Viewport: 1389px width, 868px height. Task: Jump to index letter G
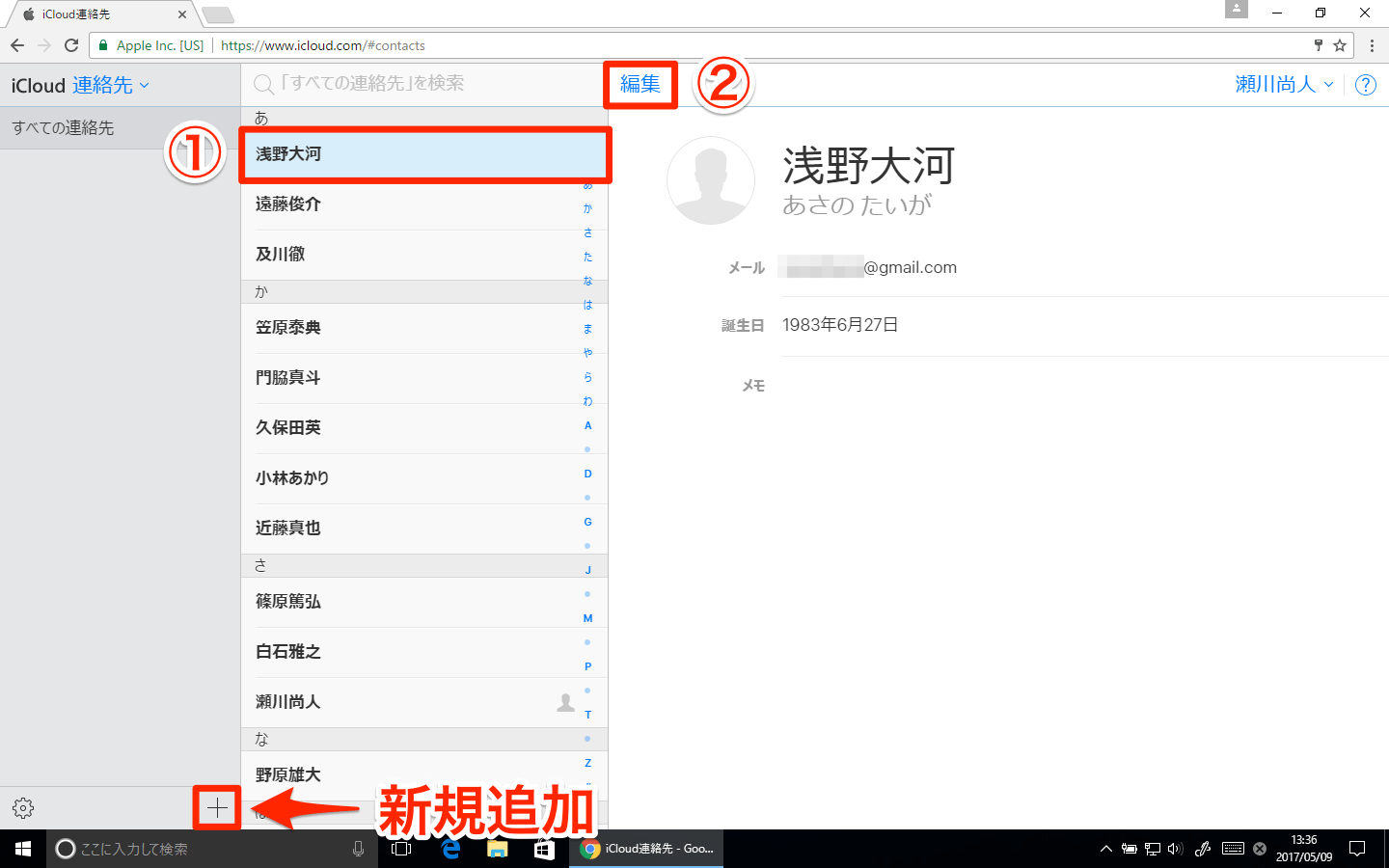(x=587, y=522)
